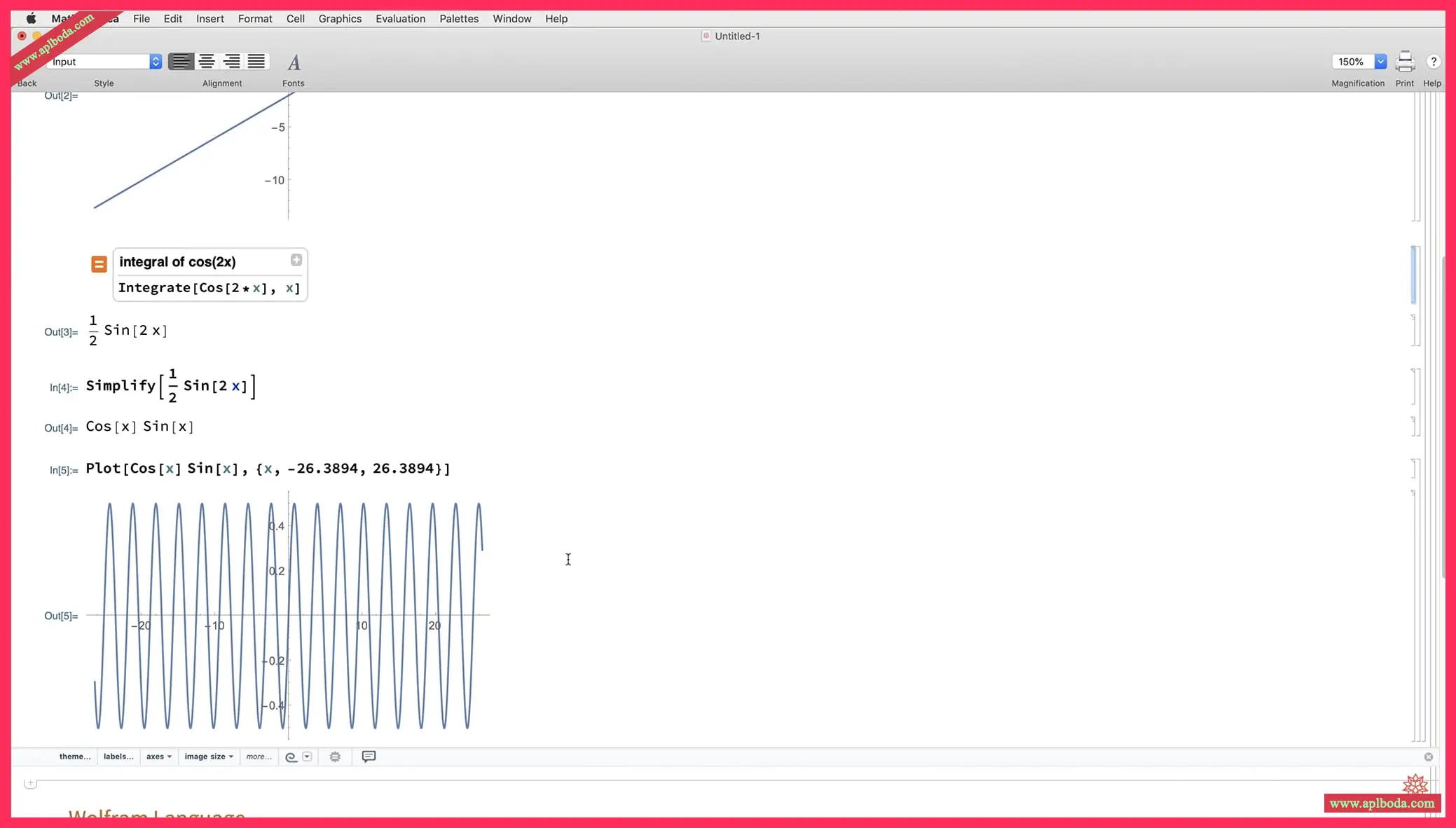This screenshot has height=828, width=1456.
Task: Click the suggestions bar settings gear icon
Action: pos(335,757)
